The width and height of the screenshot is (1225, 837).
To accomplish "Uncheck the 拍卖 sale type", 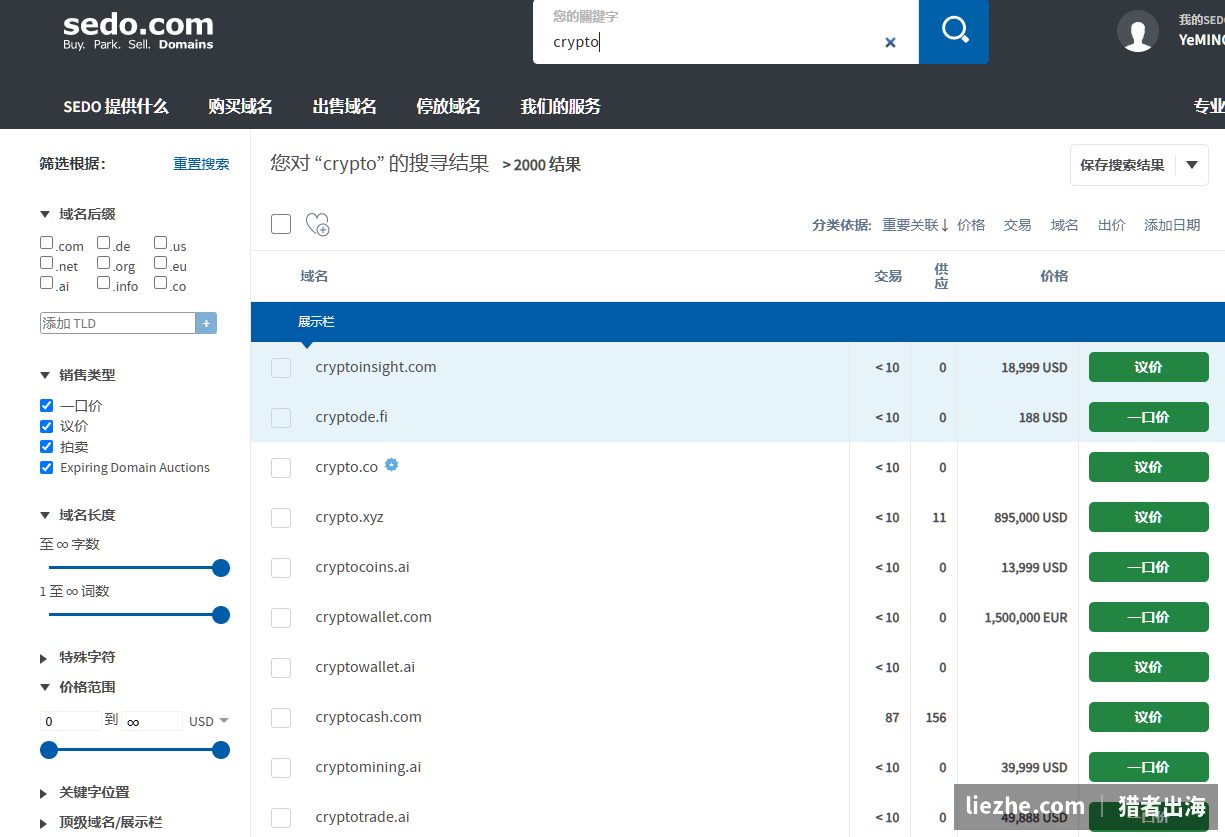I will coord(46,447).
